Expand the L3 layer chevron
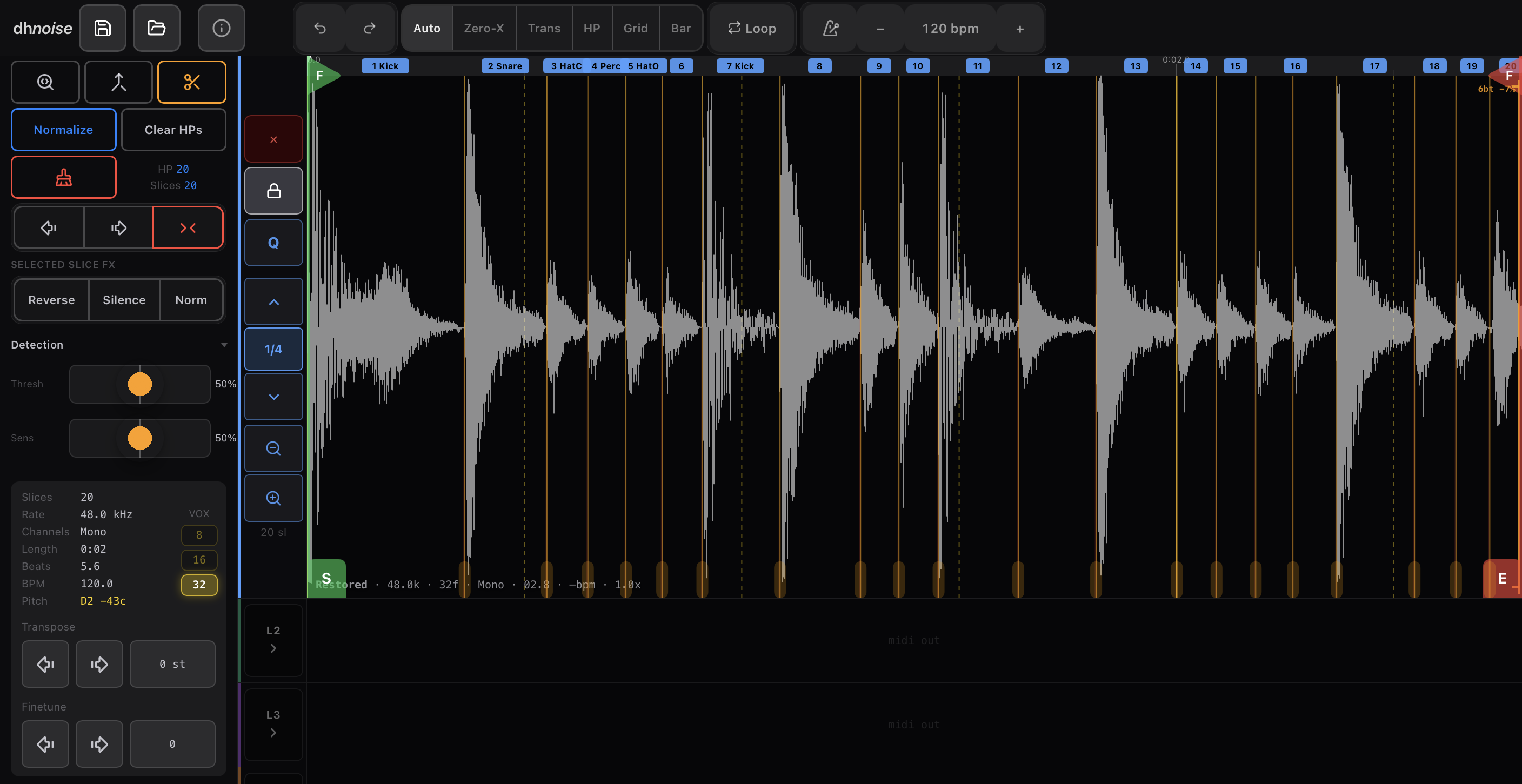This screenshot has width=1522, height=784. point(273,733)
